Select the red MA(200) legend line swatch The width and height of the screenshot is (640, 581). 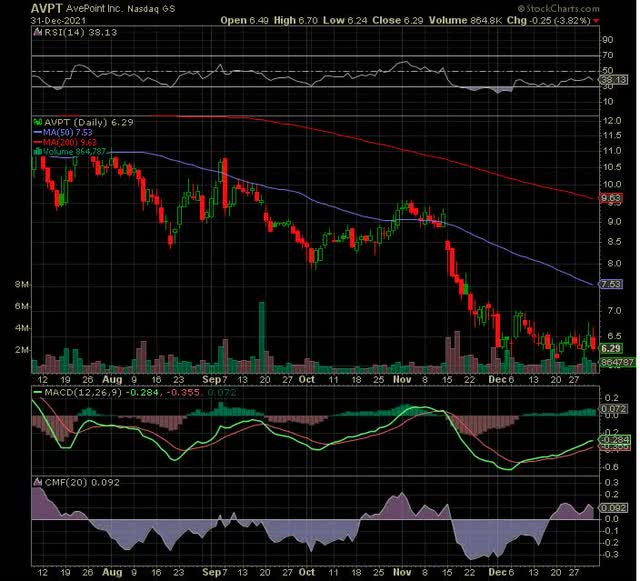click(x=38, y=142)
